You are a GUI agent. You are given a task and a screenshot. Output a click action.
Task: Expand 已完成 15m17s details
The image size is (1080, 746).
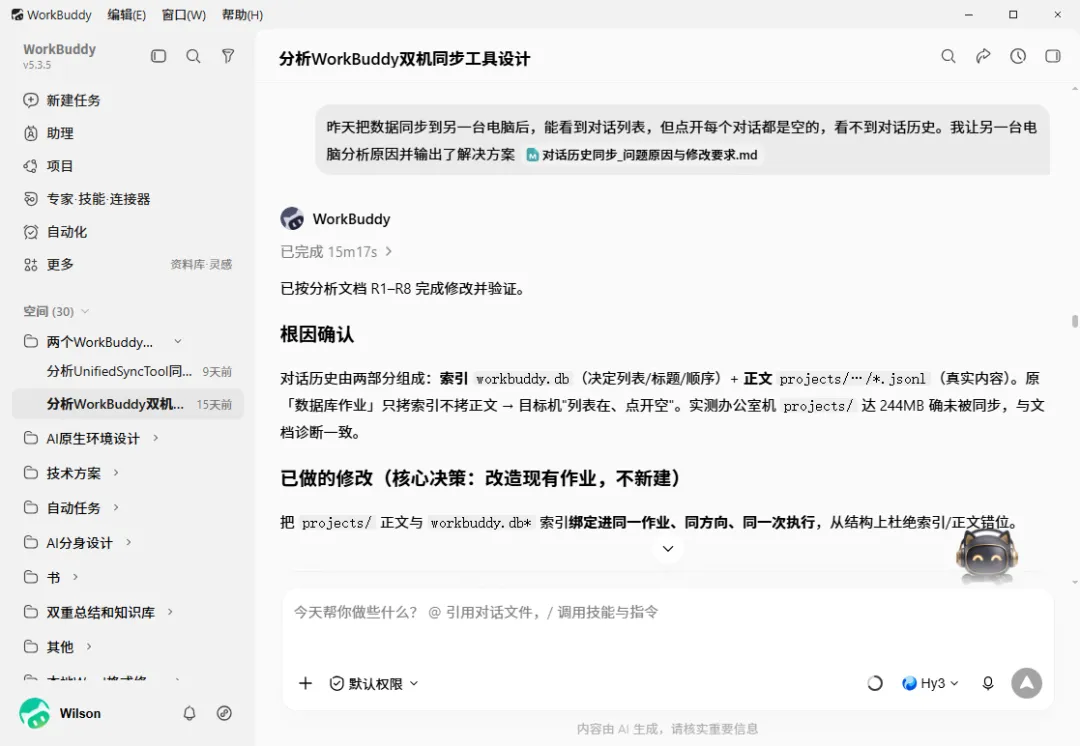click(x=336, y=252)
